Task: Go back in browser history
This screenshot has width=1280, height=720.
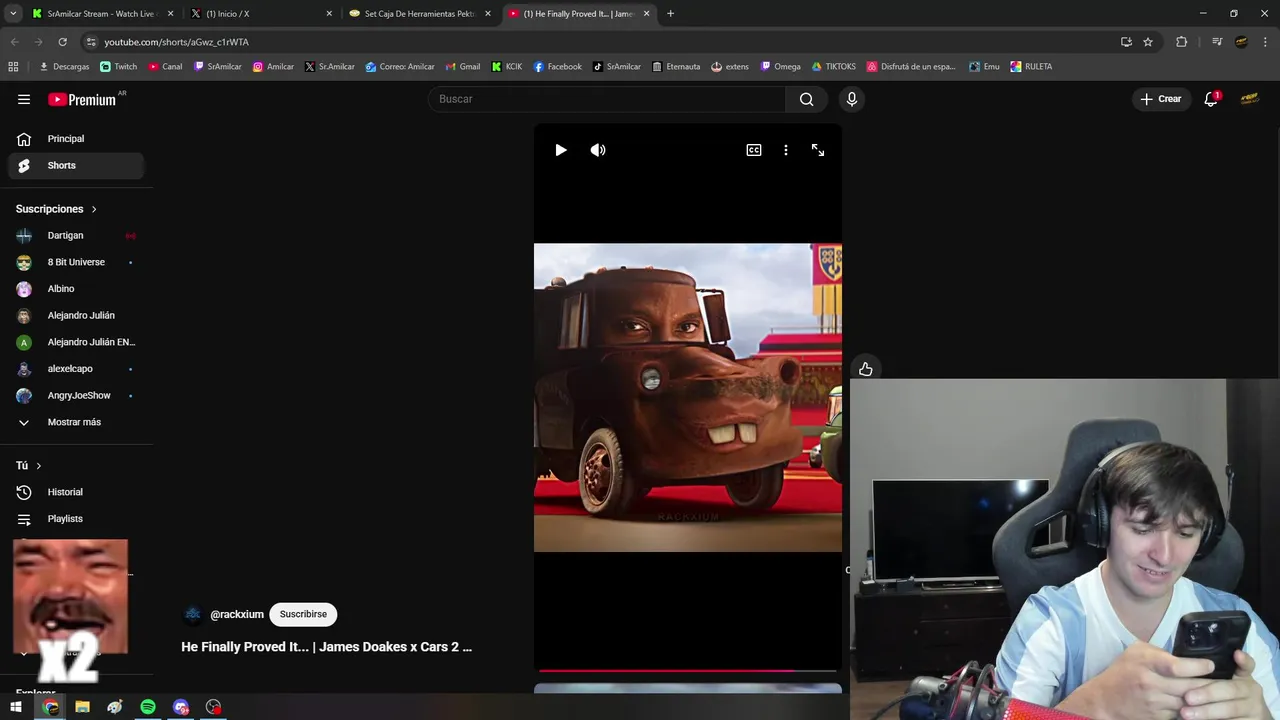Action: coord(15,42)
